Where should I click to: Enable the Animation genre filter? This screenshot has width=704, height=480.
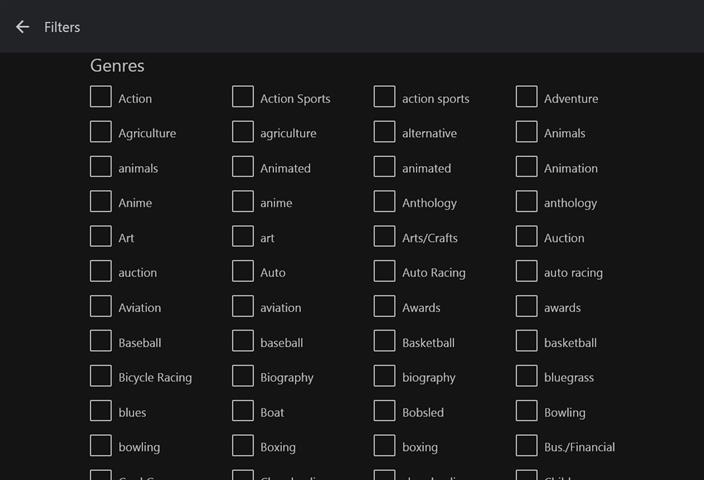pyautogui.click(x=527, y=167)
